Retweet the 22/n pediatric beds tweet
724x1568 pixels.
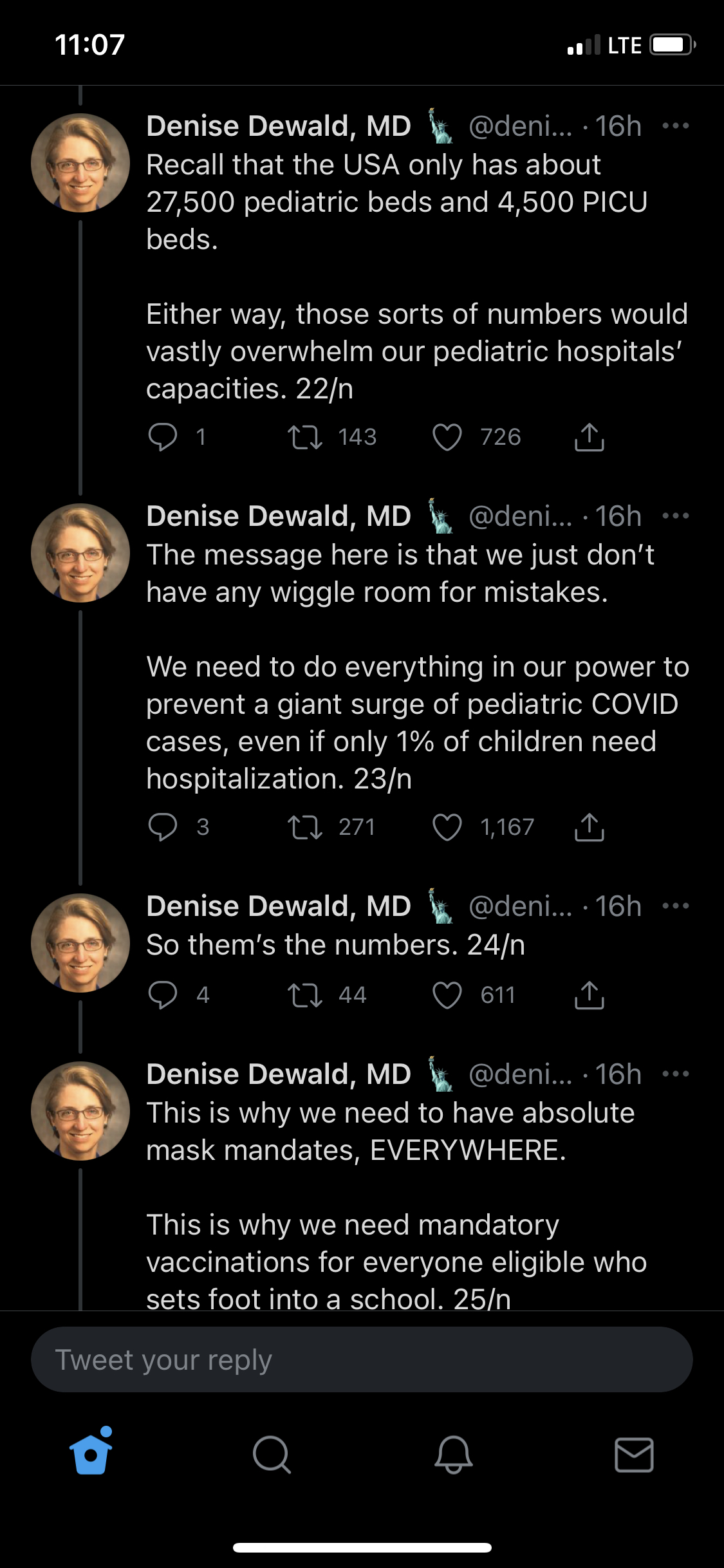click(x=305, y=438)
